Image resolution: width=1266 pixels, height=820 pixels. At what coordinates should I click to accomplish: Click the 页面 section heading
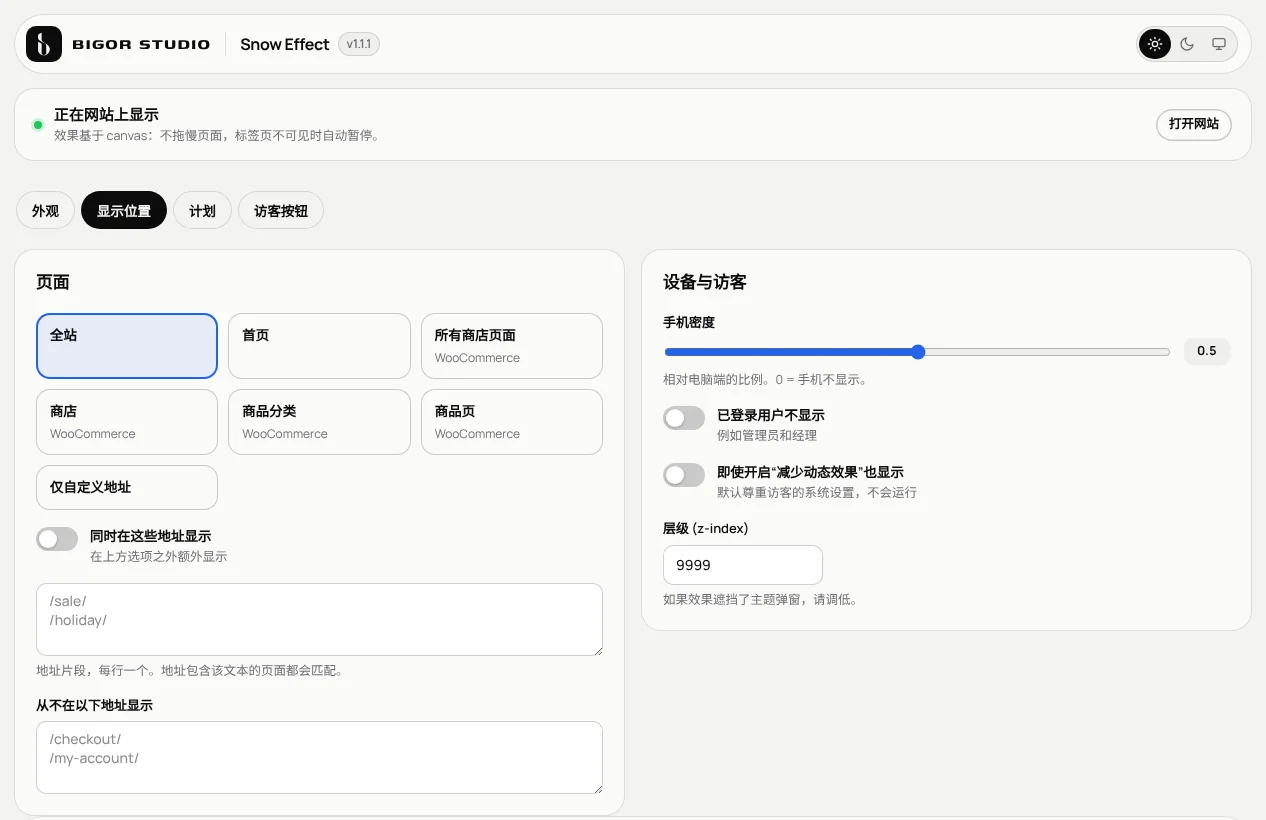[x=53, y=282]
